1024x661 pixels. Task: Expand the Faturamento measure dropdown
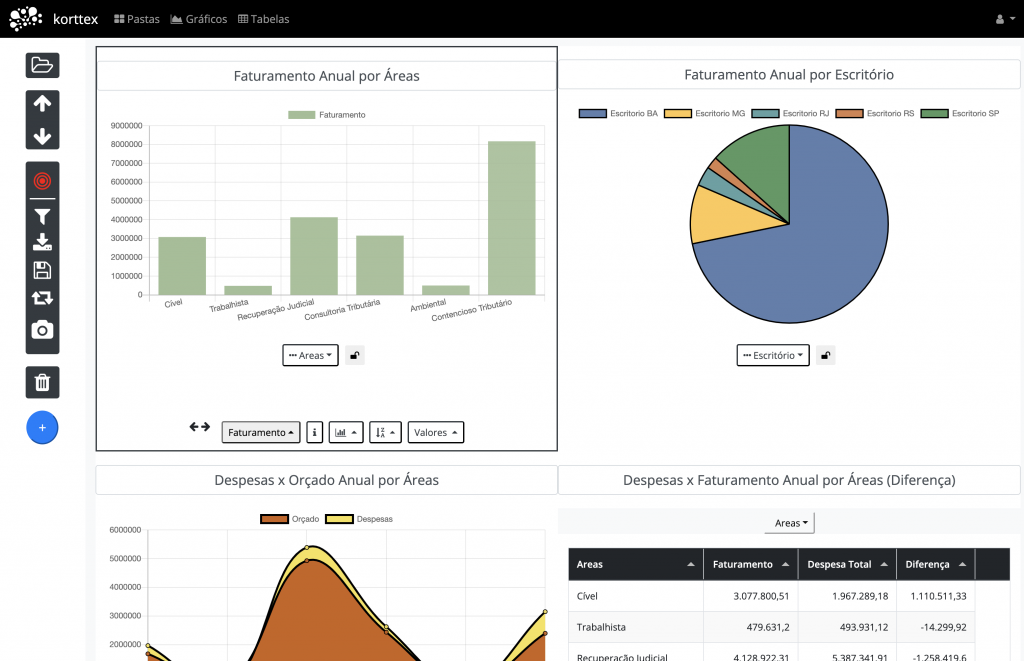pos(260,432)
